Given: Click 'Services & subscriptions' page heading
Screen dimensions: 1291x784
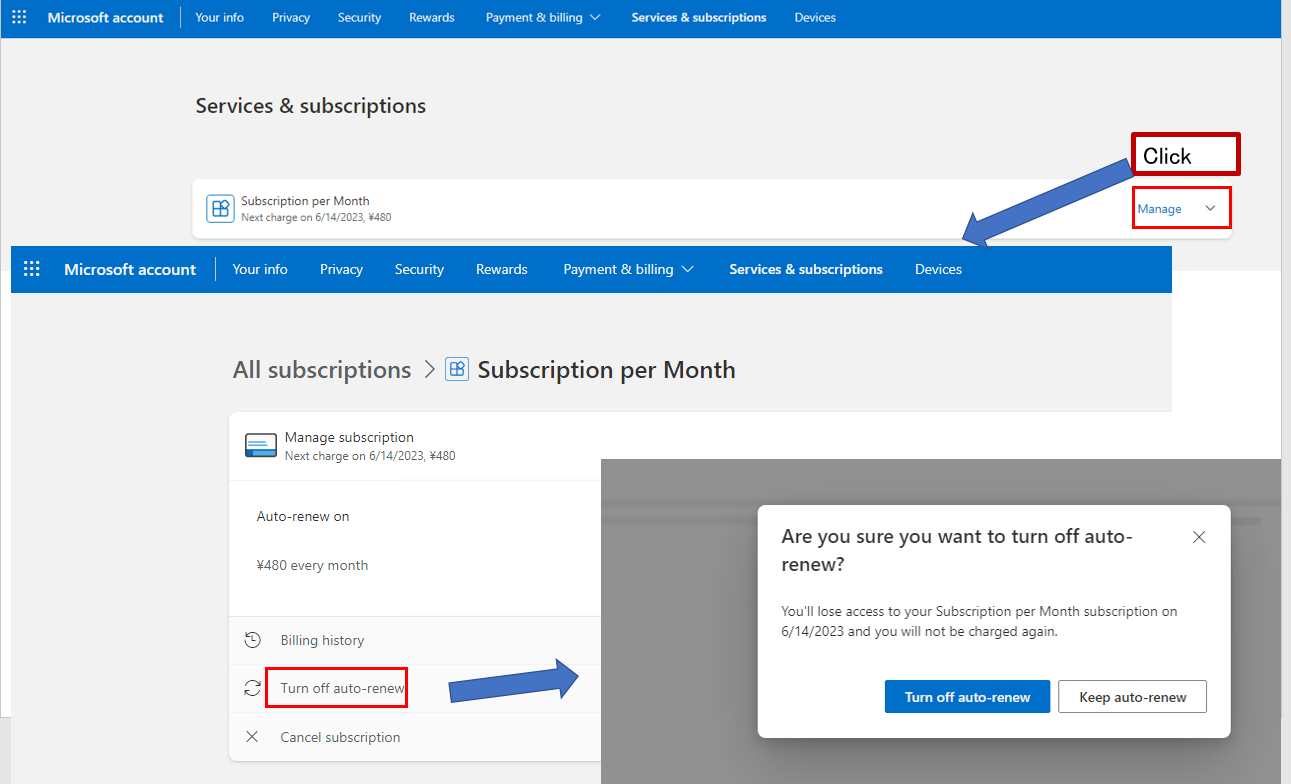Looking at the screenshot, I should (x=311, y=106).
